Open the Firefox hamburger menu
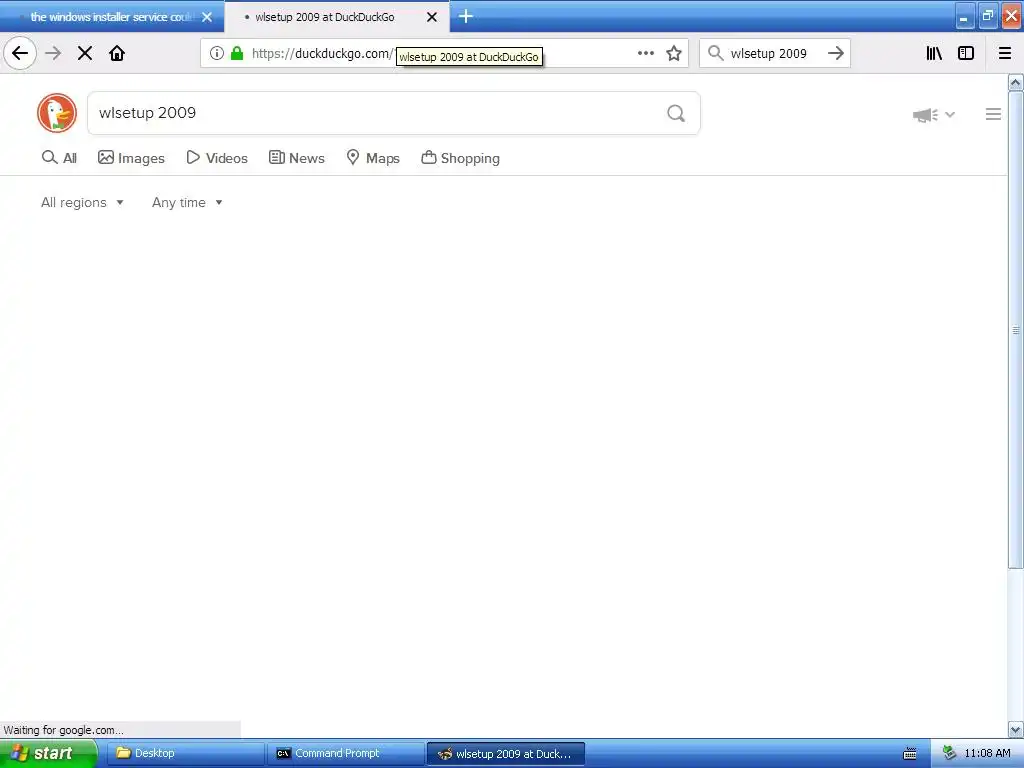This screenshot has width=1024, height=768. (x=1005, y=53)
